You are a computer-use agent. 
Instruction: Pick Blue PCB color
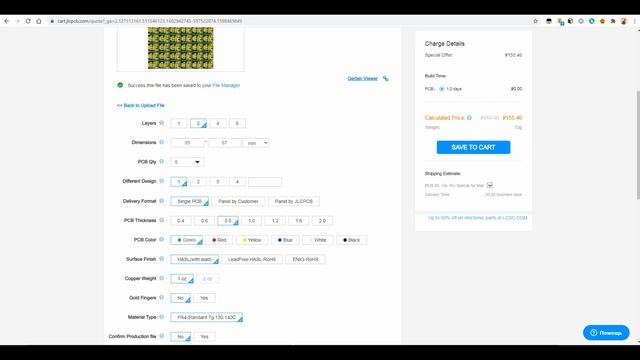coord(285,240)
